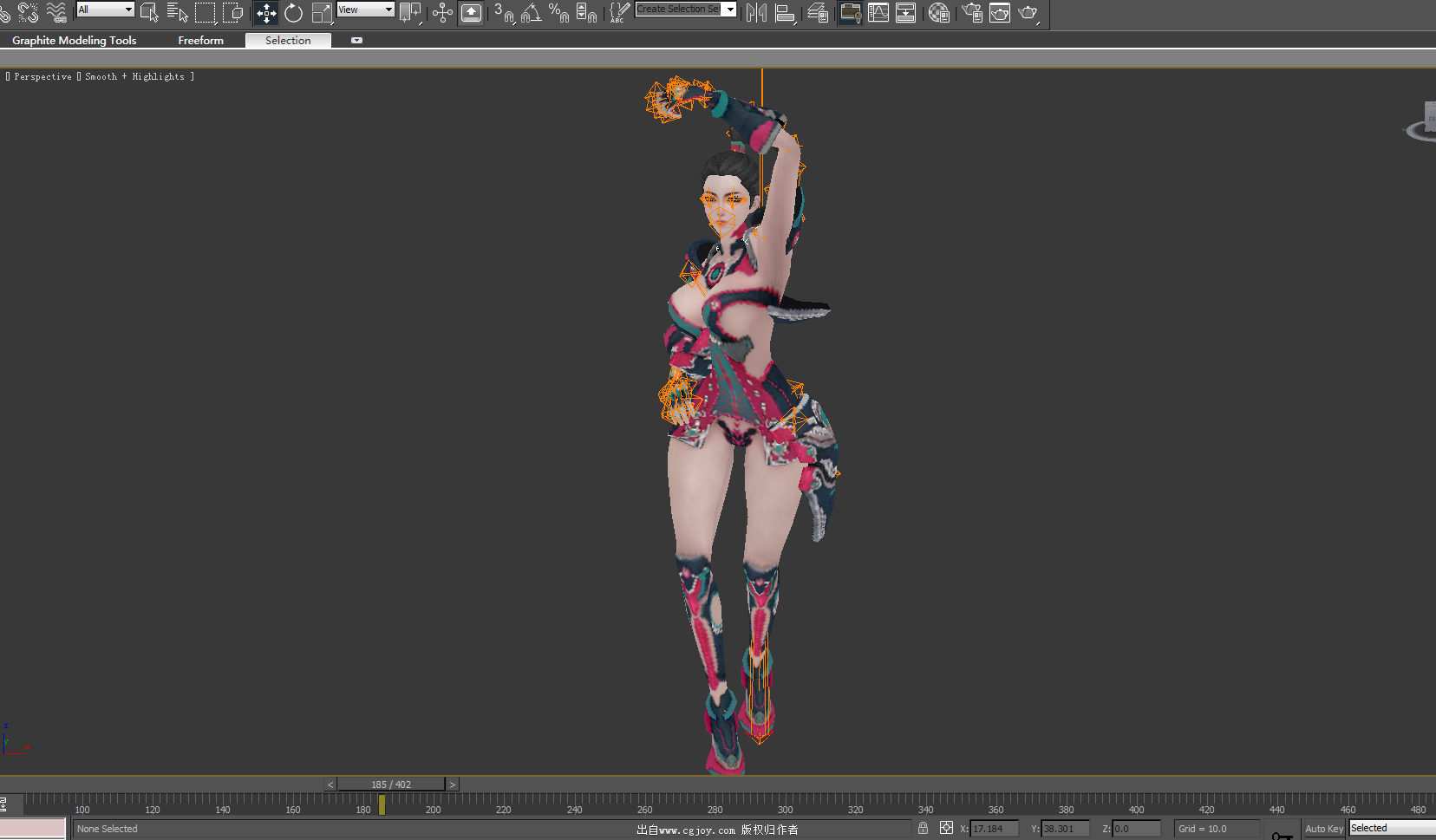Activate the Select and Move tool

(266, 12)
